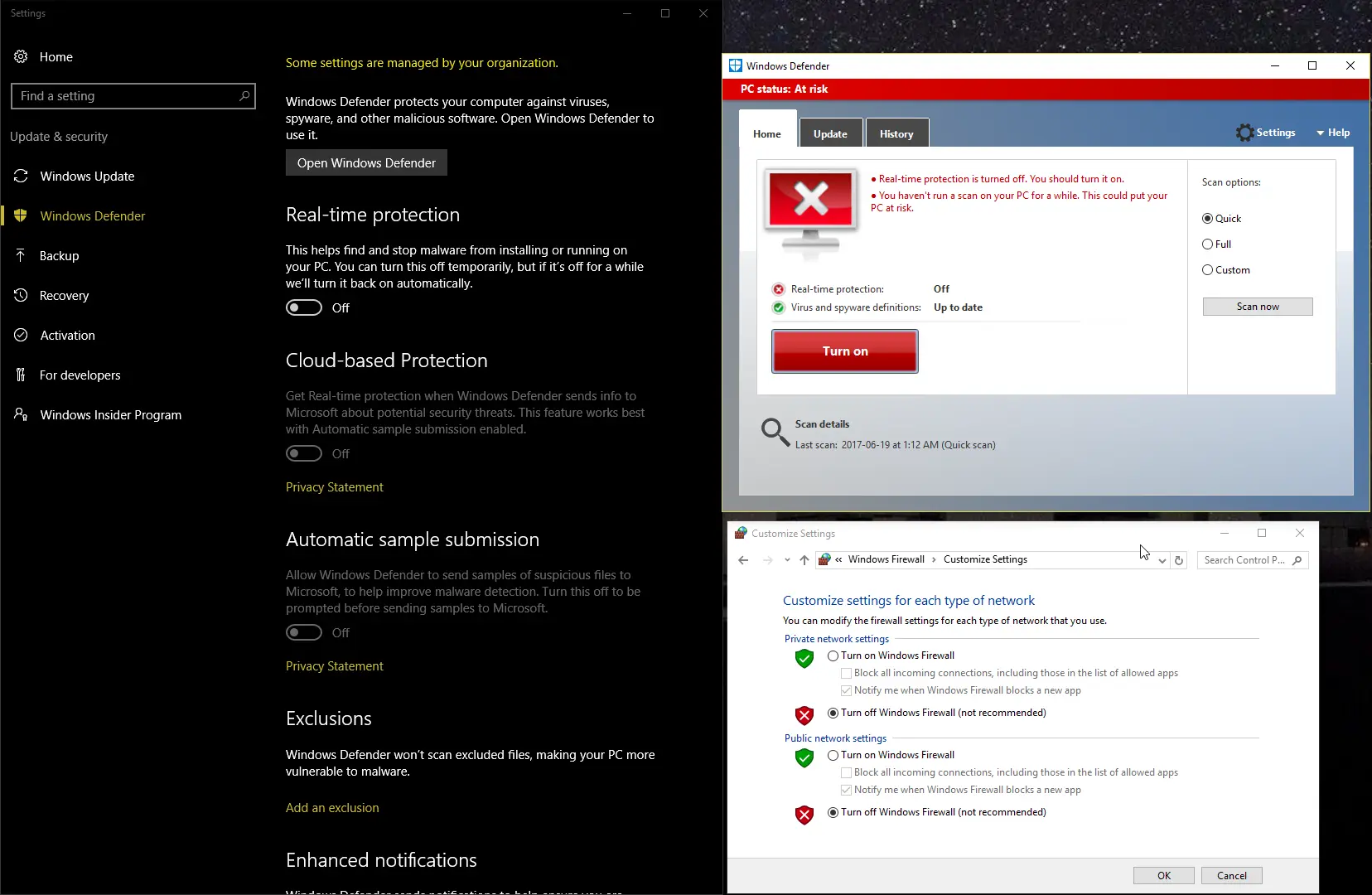Click Open Windows Defender button
Screen dimensions: 1372x895
[366, 162]
